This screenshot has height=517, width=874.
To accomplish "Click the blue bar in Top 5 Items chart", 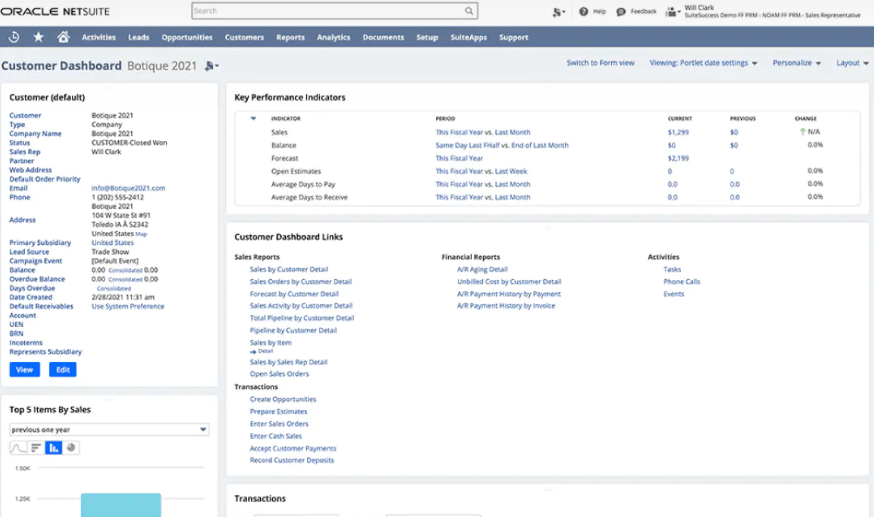I will click(121, 505).
